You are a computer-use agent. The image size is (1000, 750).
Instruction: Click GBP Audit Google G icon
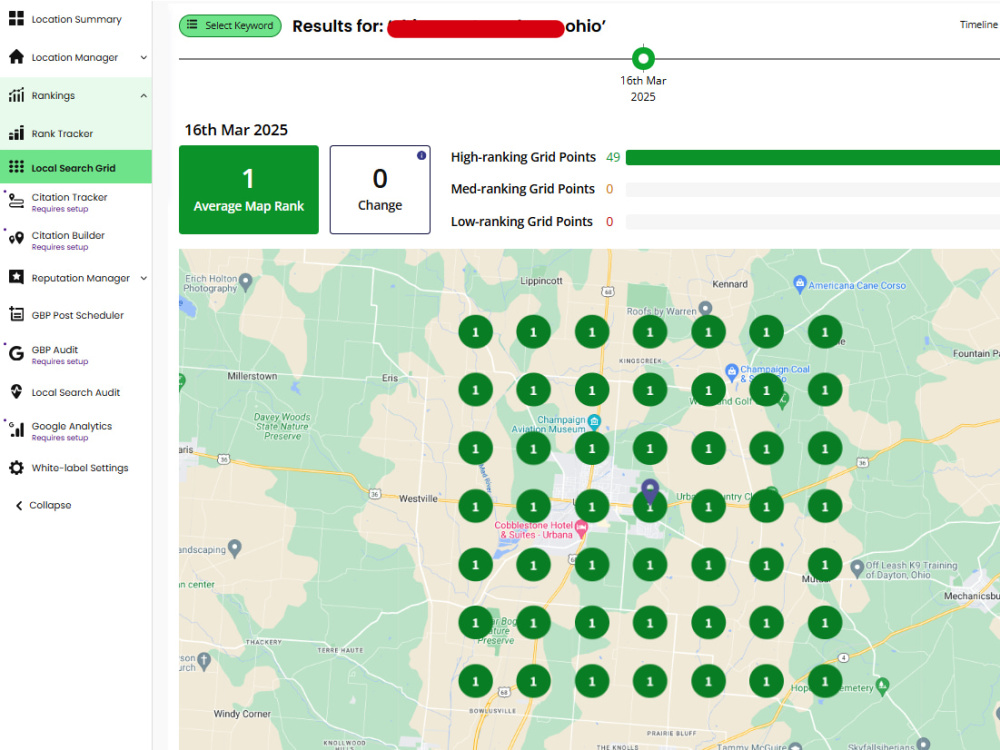[16, 353]
